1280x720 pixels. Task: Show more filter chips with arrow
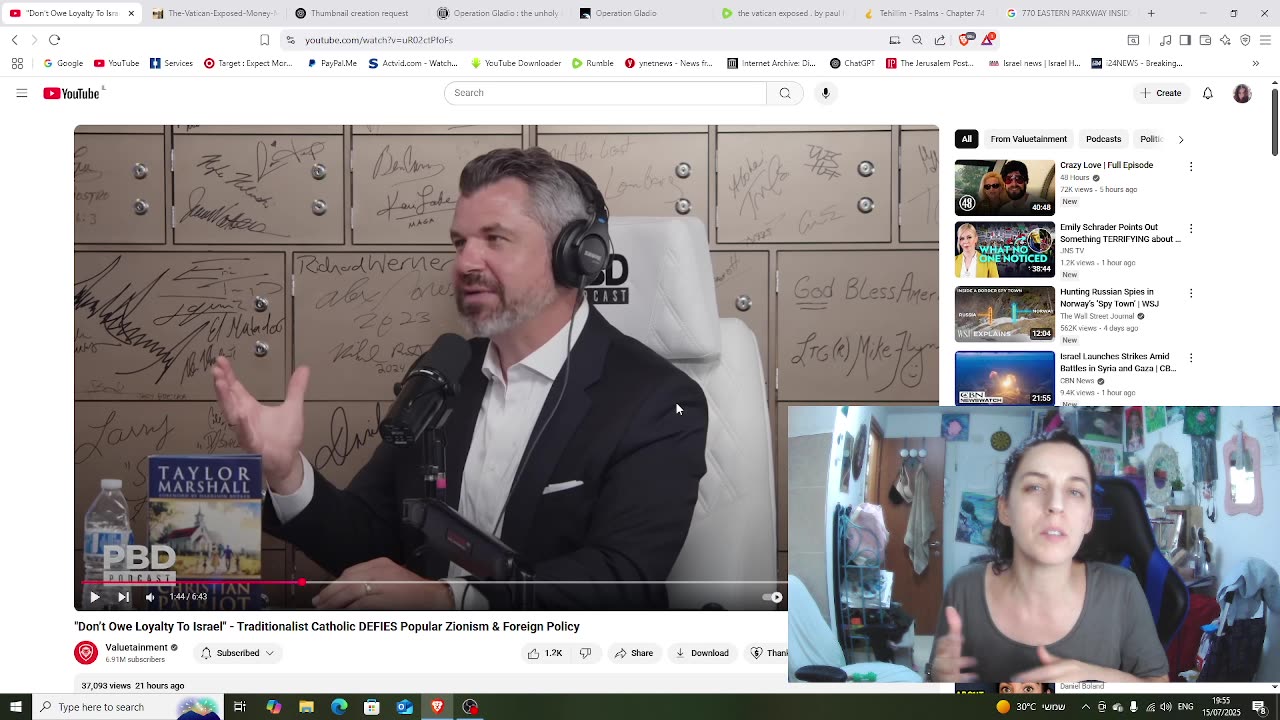(1180, 139)
